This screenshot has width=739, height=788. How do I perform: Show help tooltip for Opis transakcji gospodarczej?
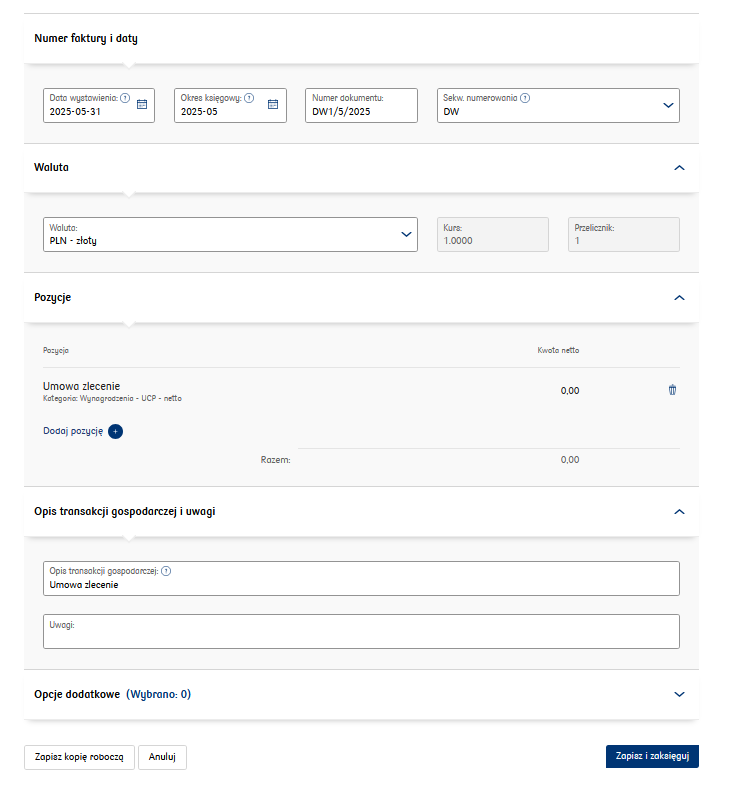click(166, 571)
